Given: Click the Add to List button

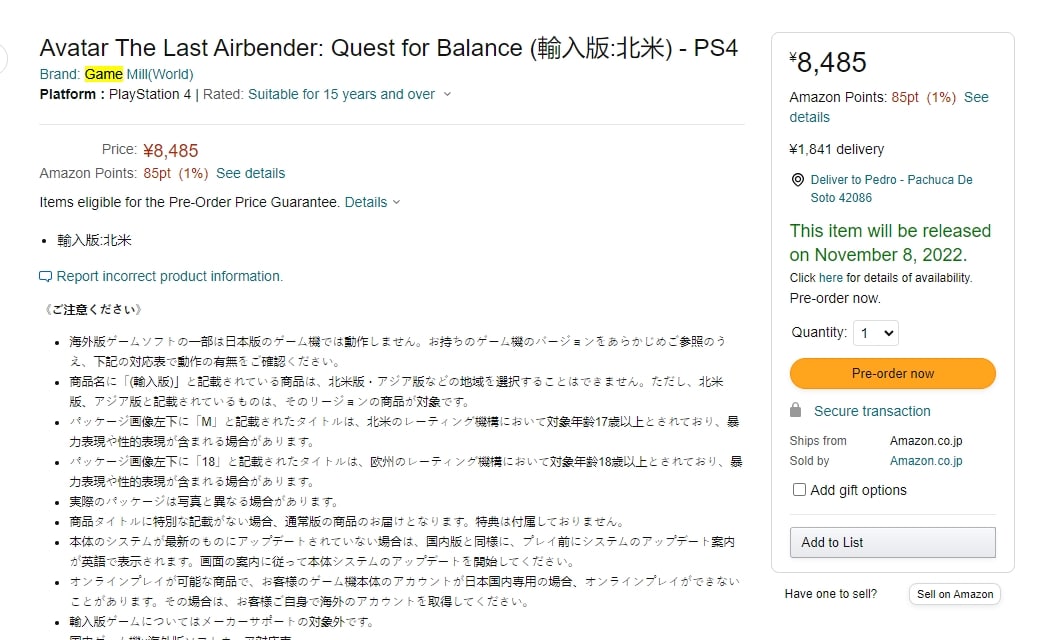Looking at the screenshot, I should click(x=892, y=542).
